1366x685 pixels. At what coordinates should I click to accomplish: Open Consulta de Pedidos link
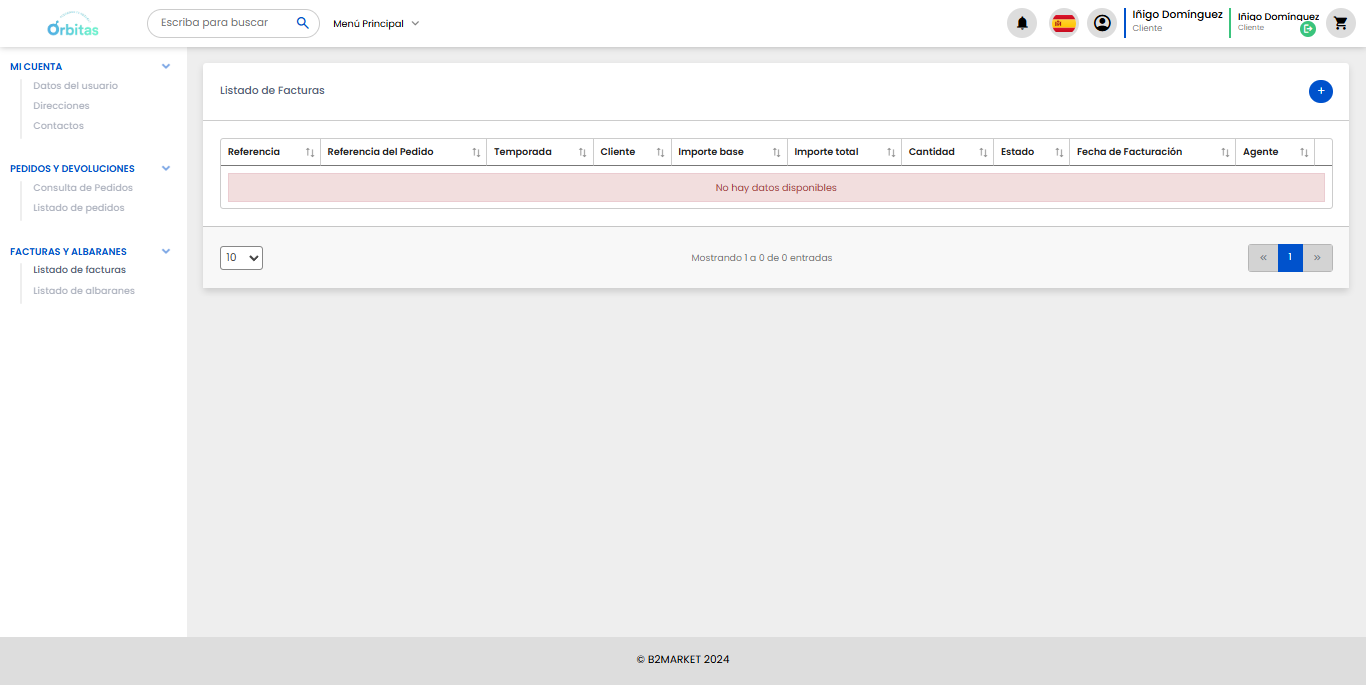[83, 188]
